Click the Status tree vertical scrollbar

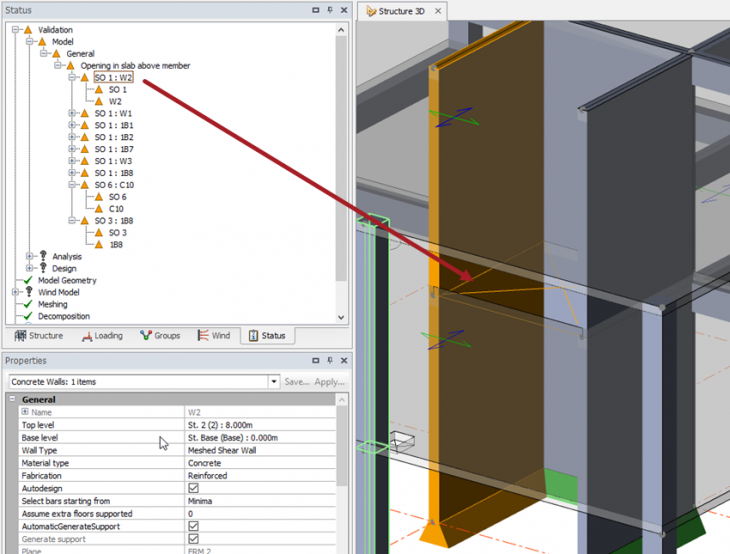tap(342, 150)
